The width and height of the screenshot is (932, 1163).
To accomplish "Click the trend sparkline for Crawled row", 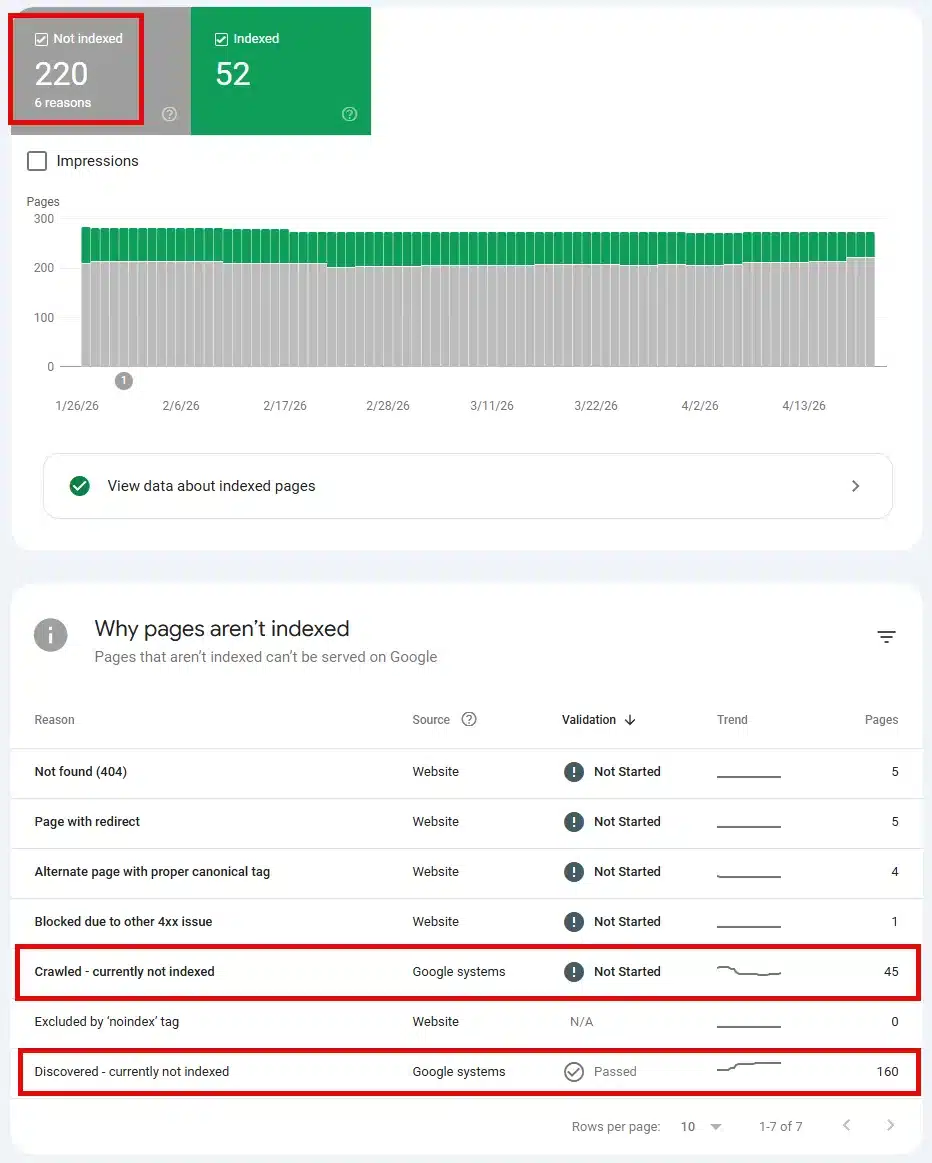I will [749, 971].
